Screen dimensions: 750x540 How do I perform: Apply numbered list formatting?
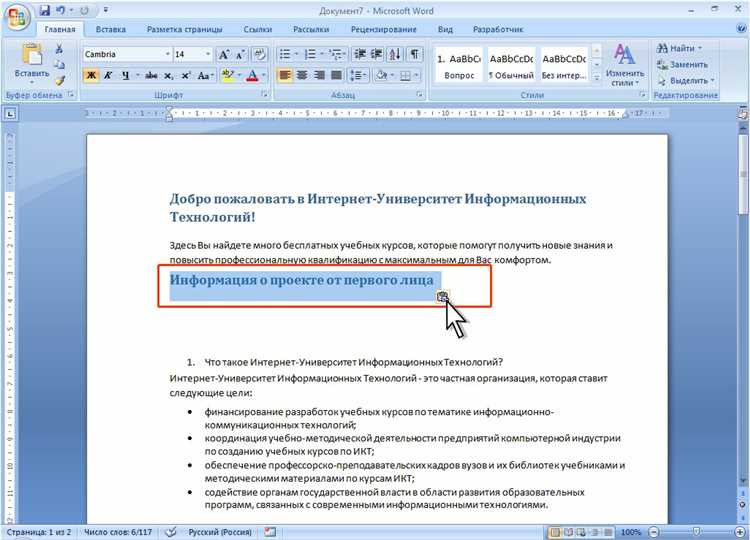(x=310, y=54)
